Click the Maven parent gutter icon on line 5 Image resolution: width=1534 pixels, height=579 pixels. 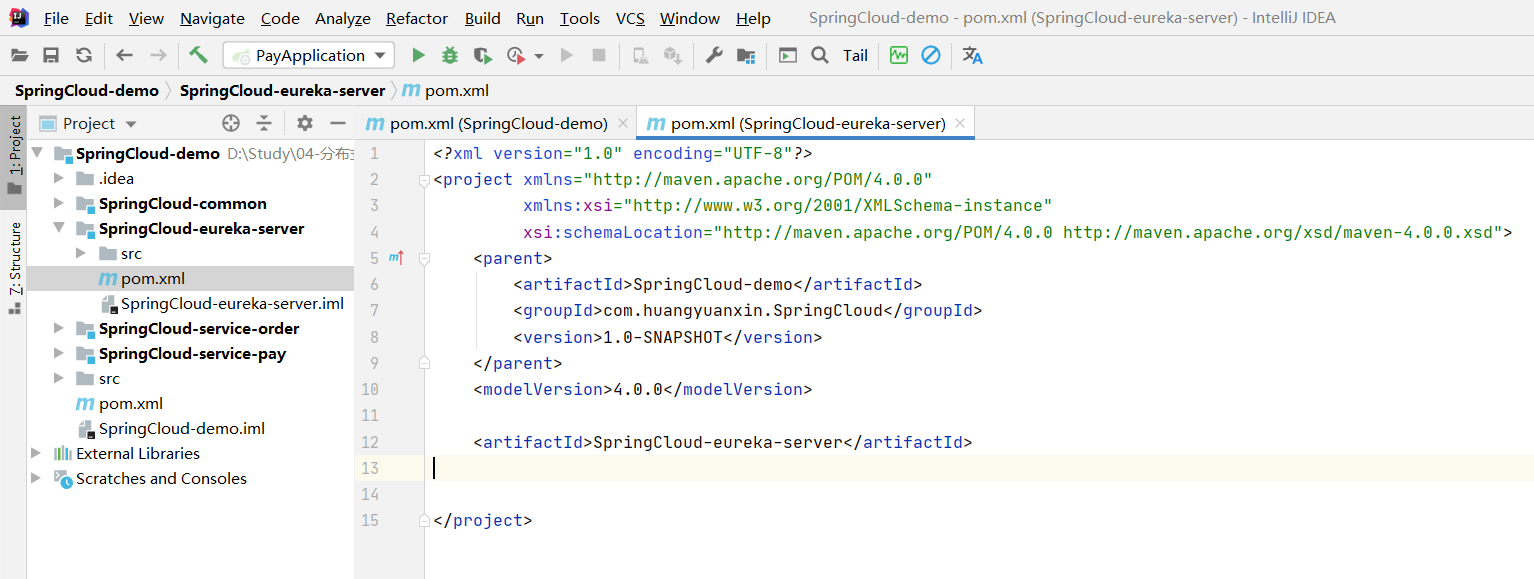tap(396, 258)
